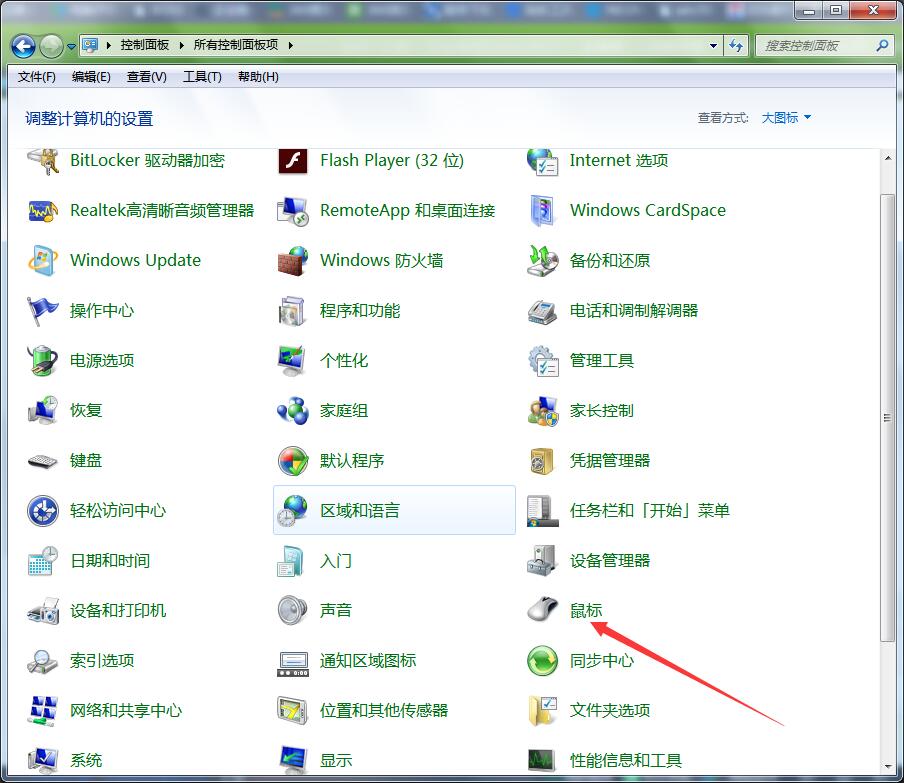Open the 查看(V) menu

(x=146, y=77)
